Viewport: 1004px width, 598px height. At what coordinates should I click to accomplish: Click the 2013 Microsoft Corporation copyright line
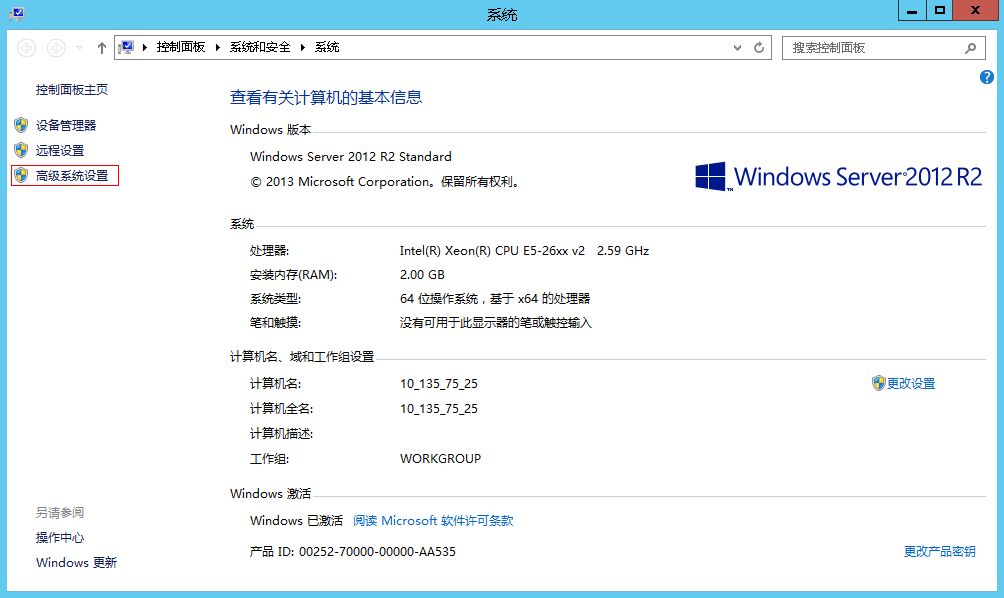(x=384, y=182)
